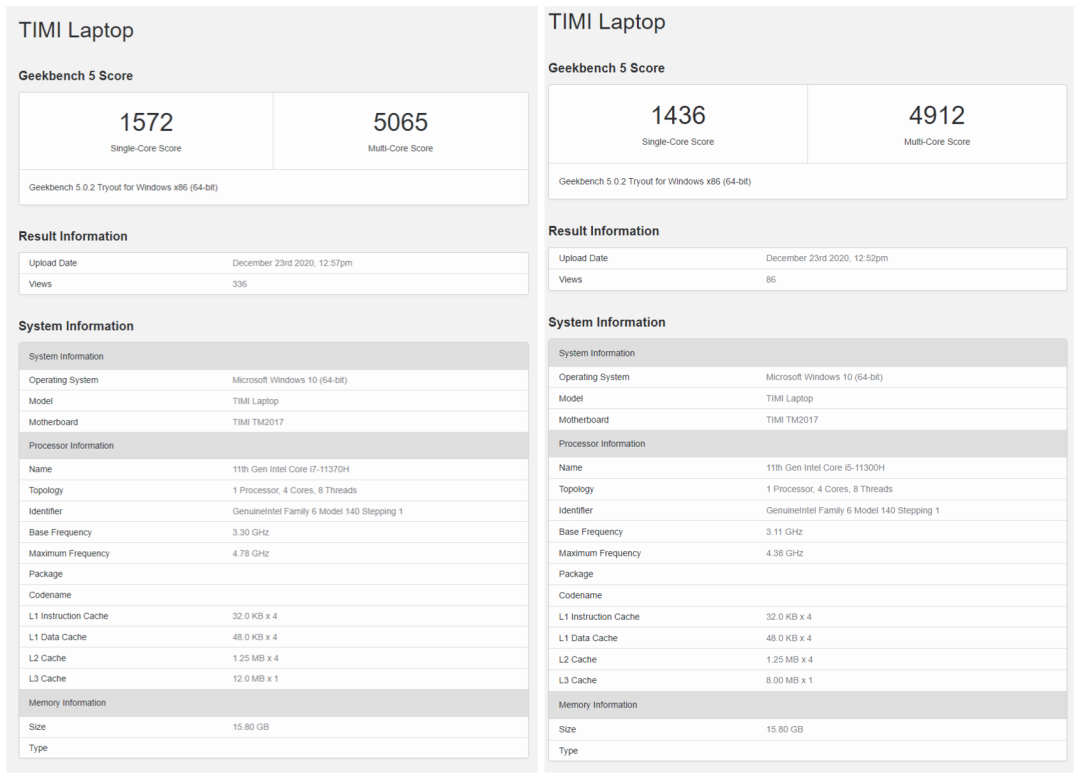Image resolution: width=1080 pixels, height=779 pixels.
Task: Click the 3.30 GHz base frequency value
Action: click(250, 532)
